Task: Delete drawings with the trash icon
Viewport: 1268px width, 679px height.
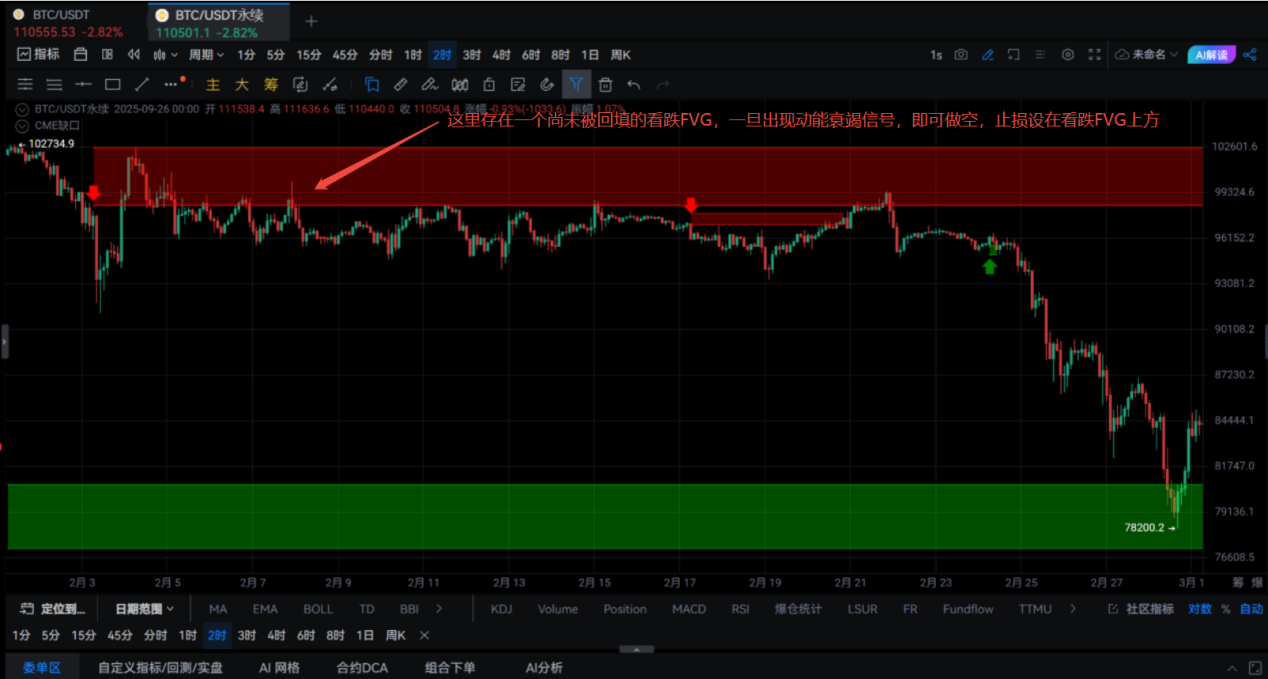Action: click(605, 84)
